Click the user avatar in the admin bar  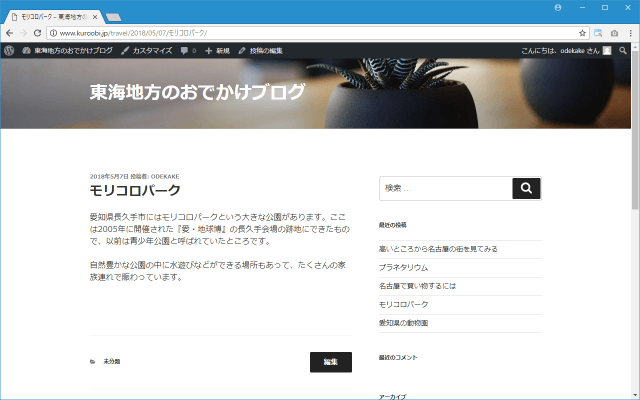tap(607, 51)
